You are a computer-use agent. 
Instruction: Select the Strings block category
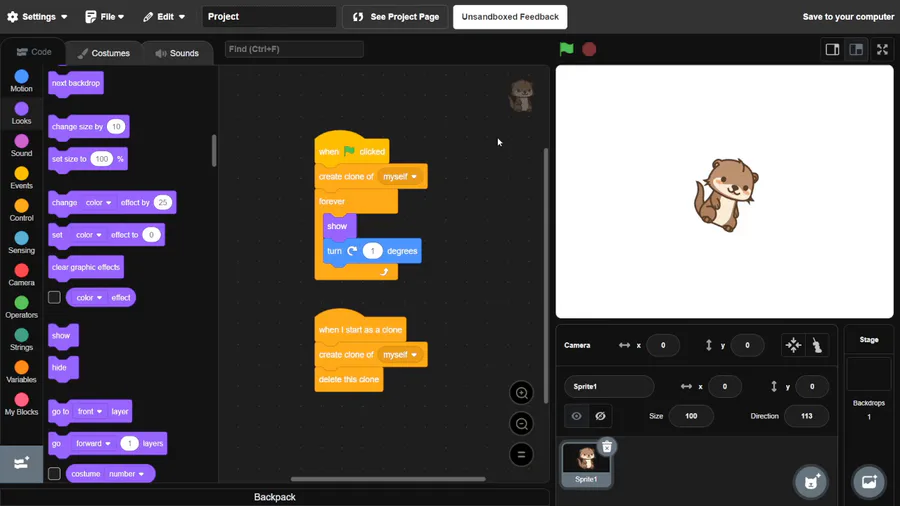21,339
